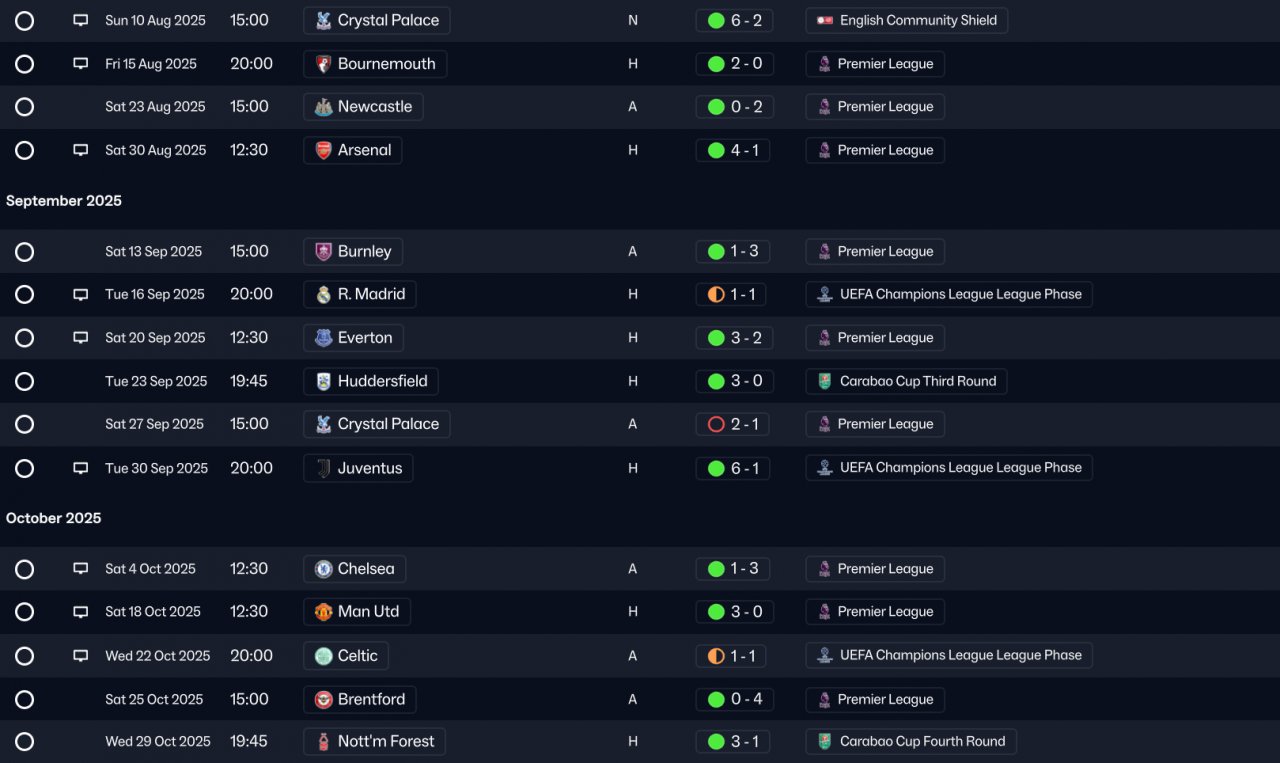Open the Everton team link
Viewport: 1280px width, 763px height.
[x=354, y=338]
